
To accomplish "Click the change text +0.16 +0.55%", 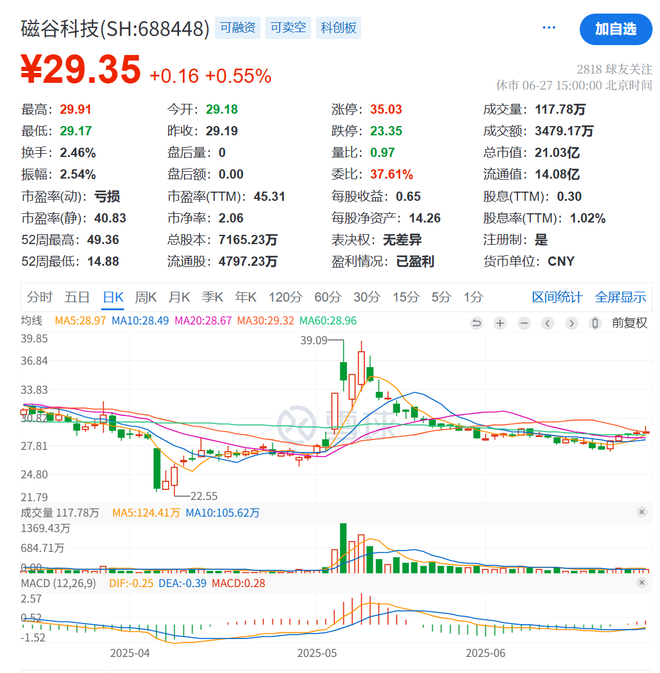I will pos(210,76).
